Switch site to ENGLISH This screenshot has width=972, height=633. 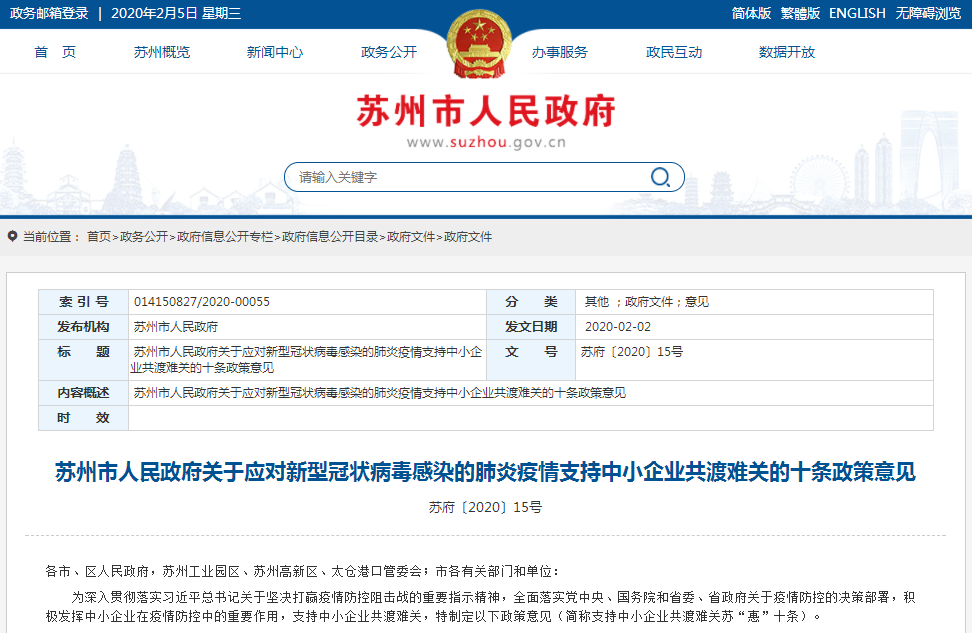pyautogui.click(x=857, y=14)
